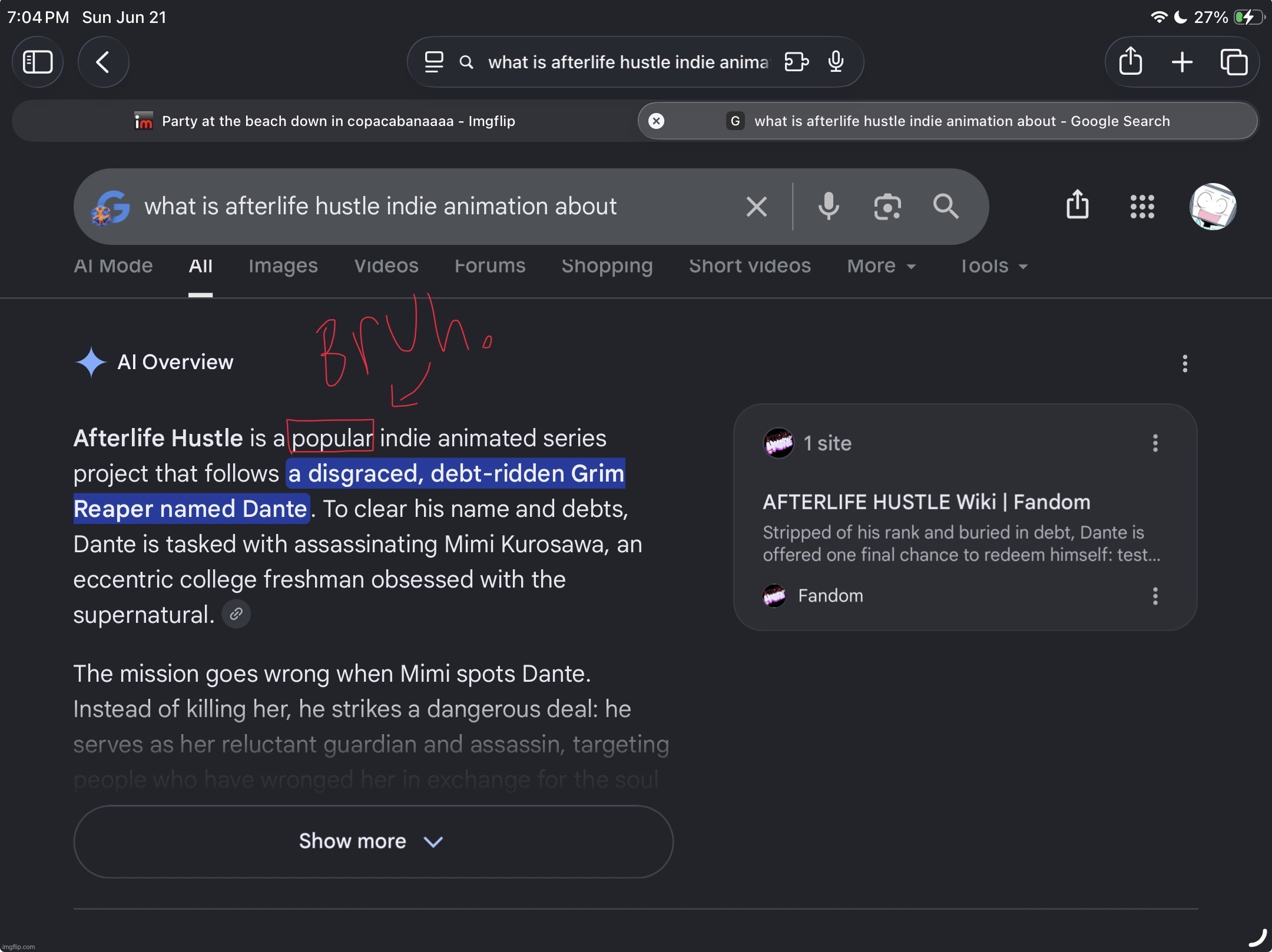The image size is (1272, 952).
Task: Switch to Images results
Action: click(283, 266)
